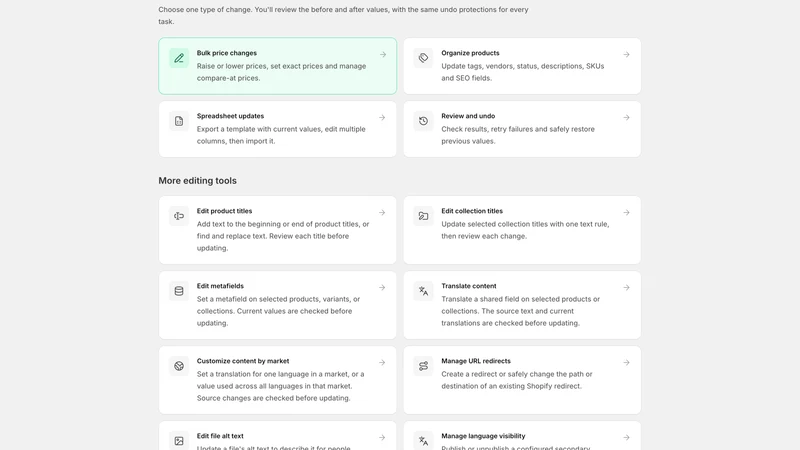Click 'Set a translation for one language' text
Screen dimensions: 800x450
click(281, 386)
